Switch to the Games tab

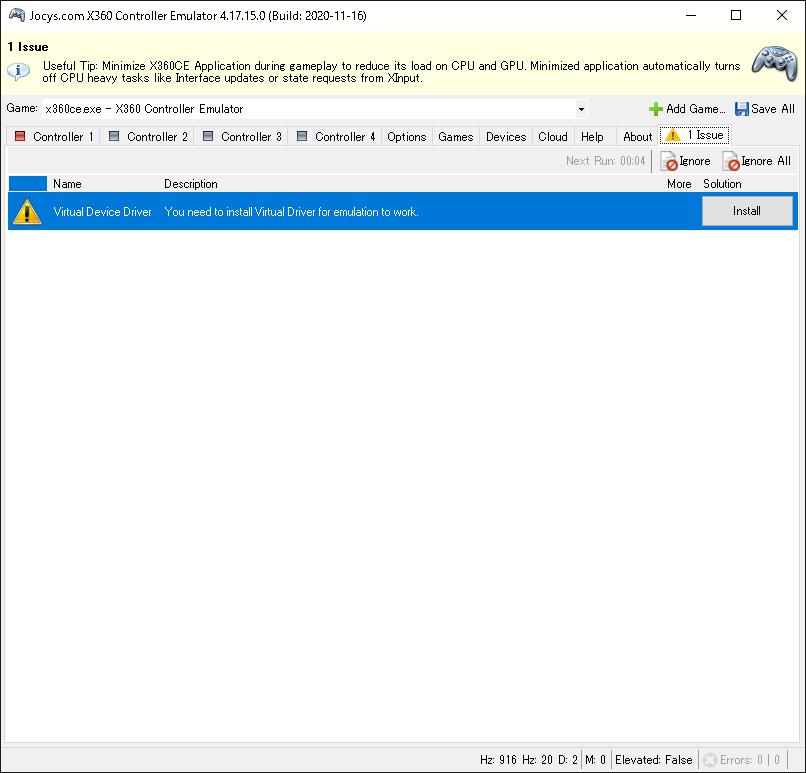(455, 137)
